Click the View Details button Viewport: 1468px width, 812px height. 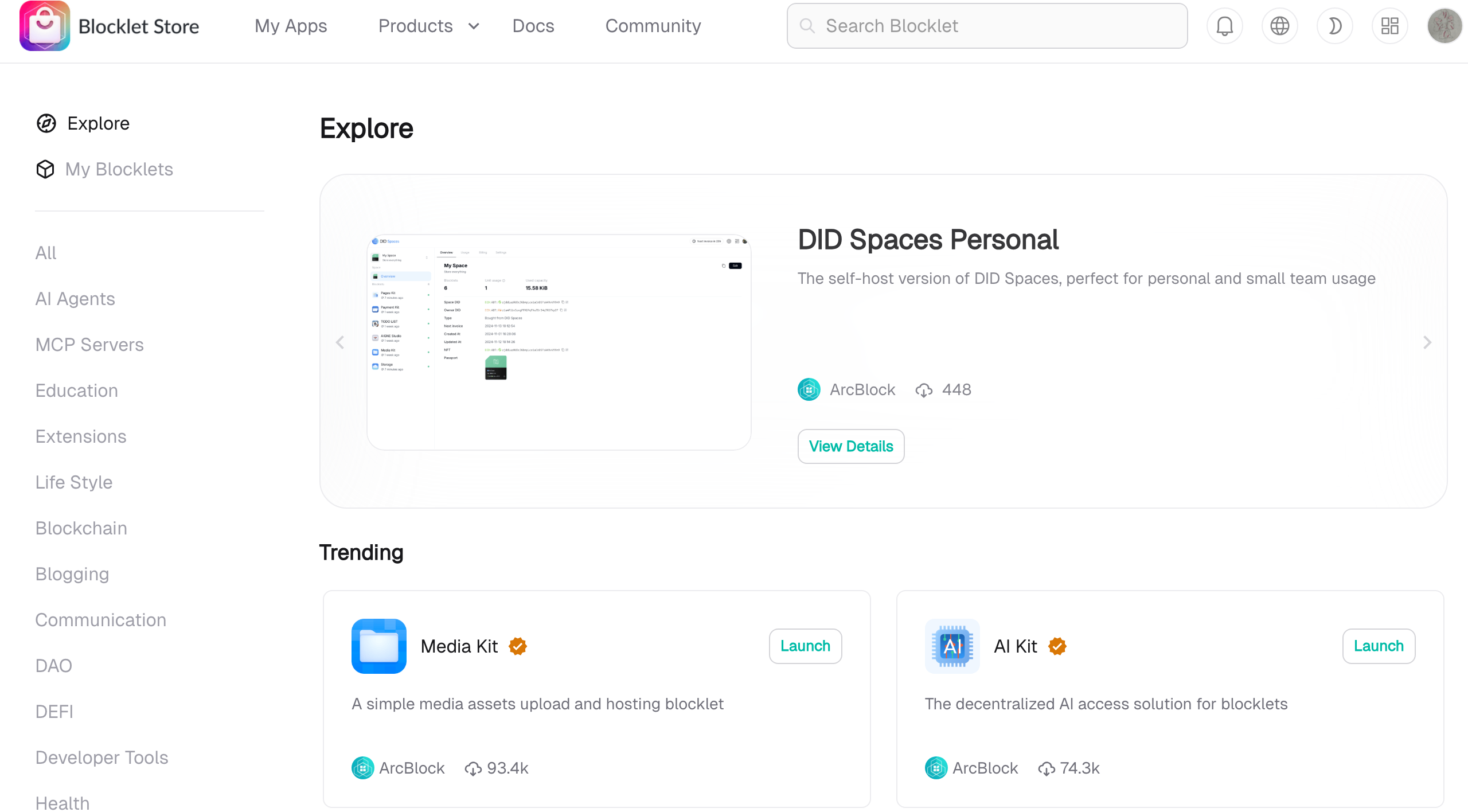850,446
